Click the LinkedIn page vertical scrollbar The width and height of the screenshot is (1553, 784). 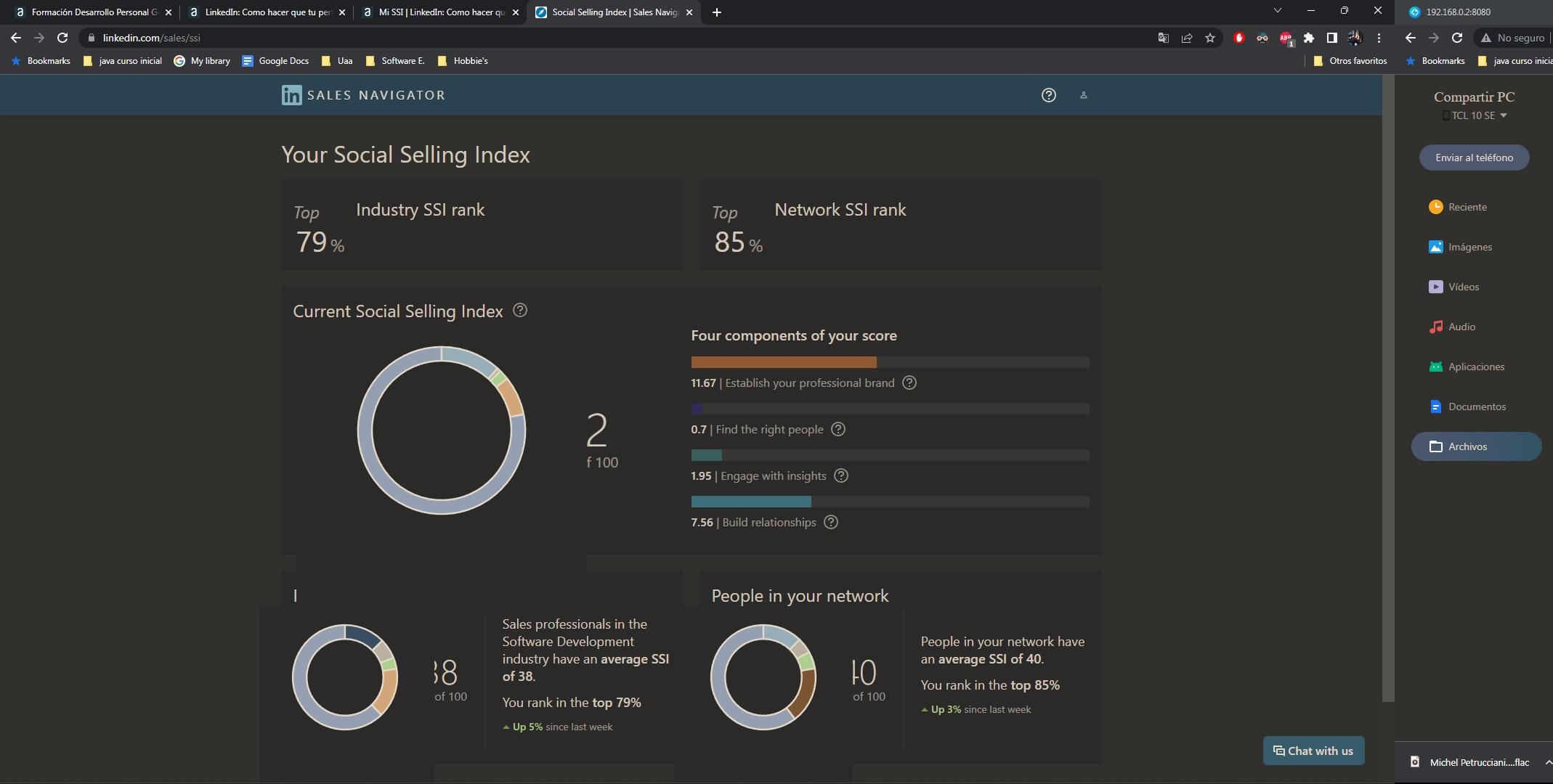pyautogui.click(x=1388, y=388)
